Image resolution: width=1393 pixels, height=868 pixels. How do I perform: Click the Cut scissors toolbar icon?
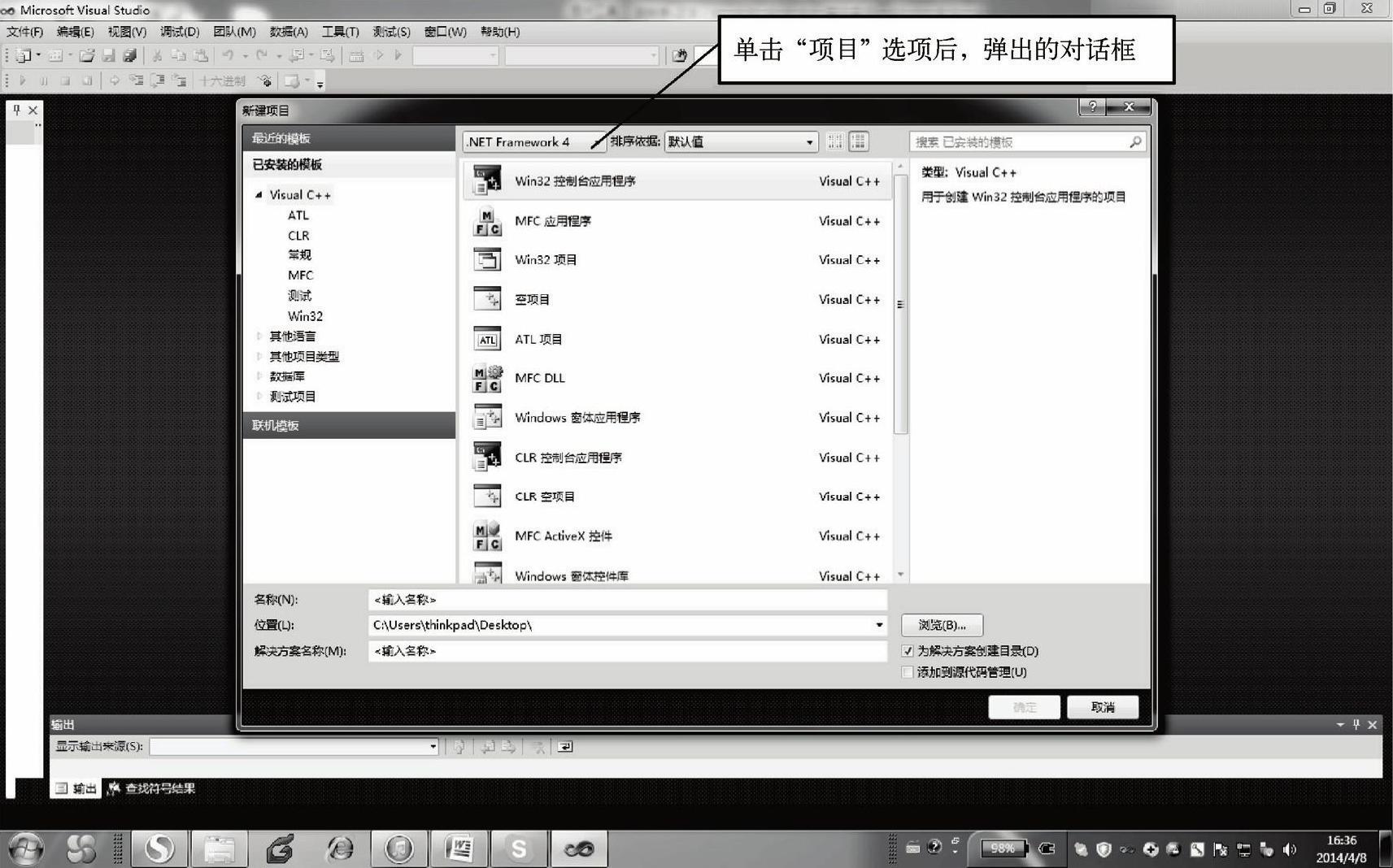[157, 55]
